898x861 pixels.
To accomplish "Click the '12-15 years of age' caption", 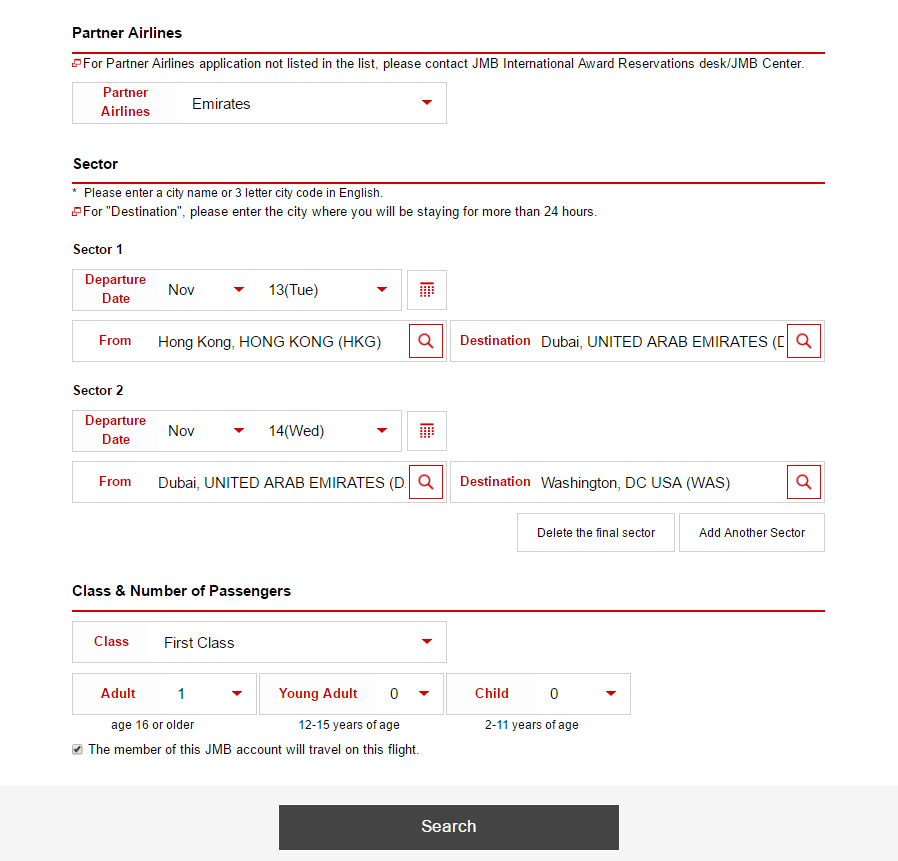I will pyautogui.click(x=349, y=725).
